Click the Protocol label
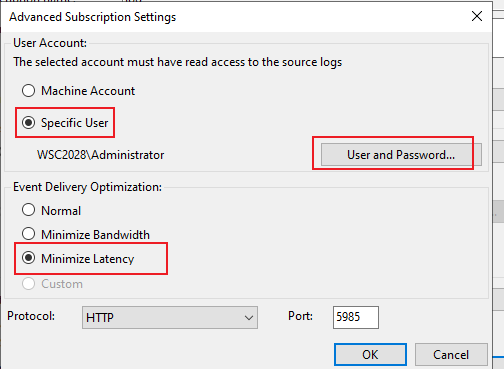 31,316
